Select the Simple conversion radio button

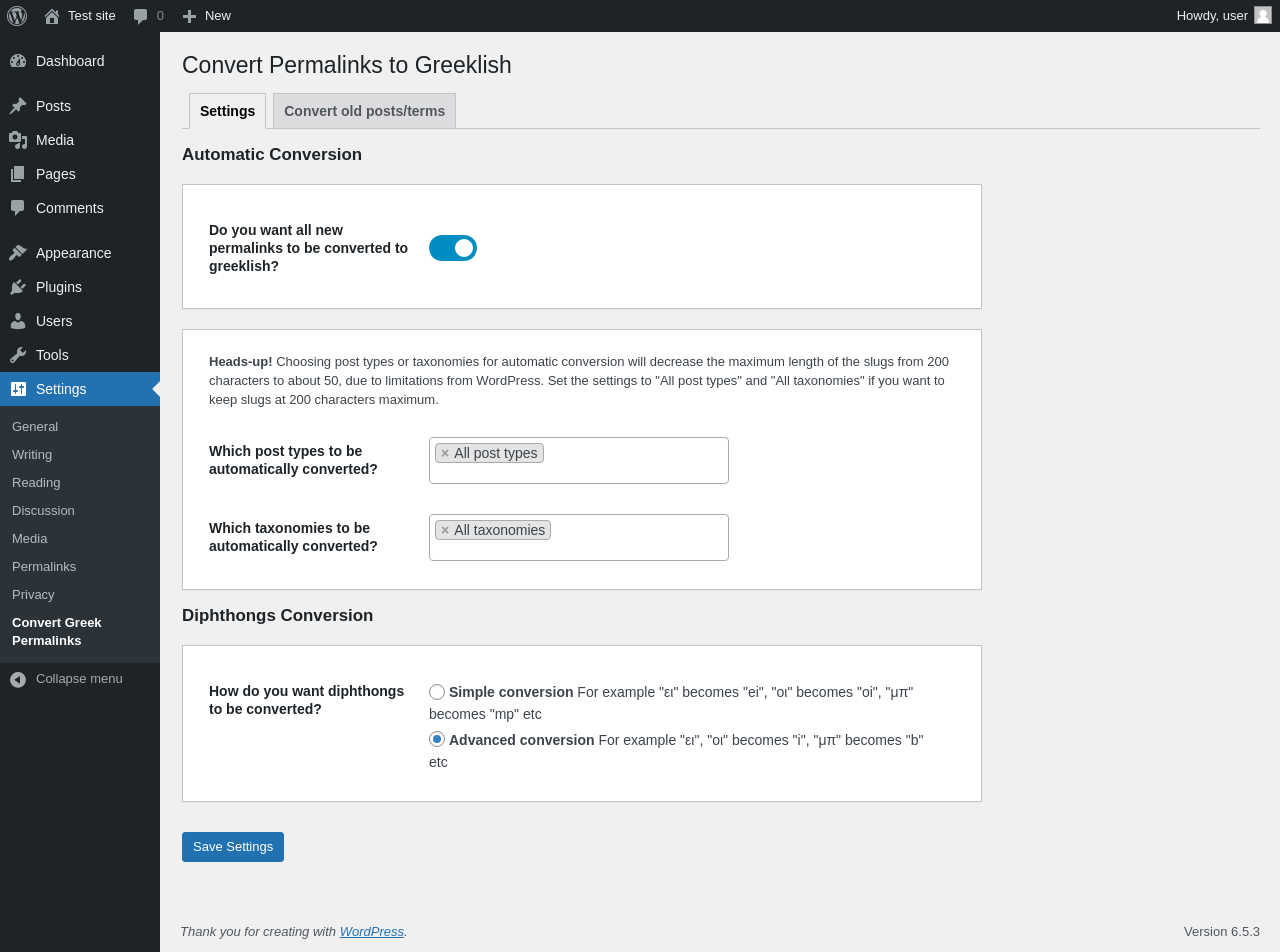(x=437, y=692)
